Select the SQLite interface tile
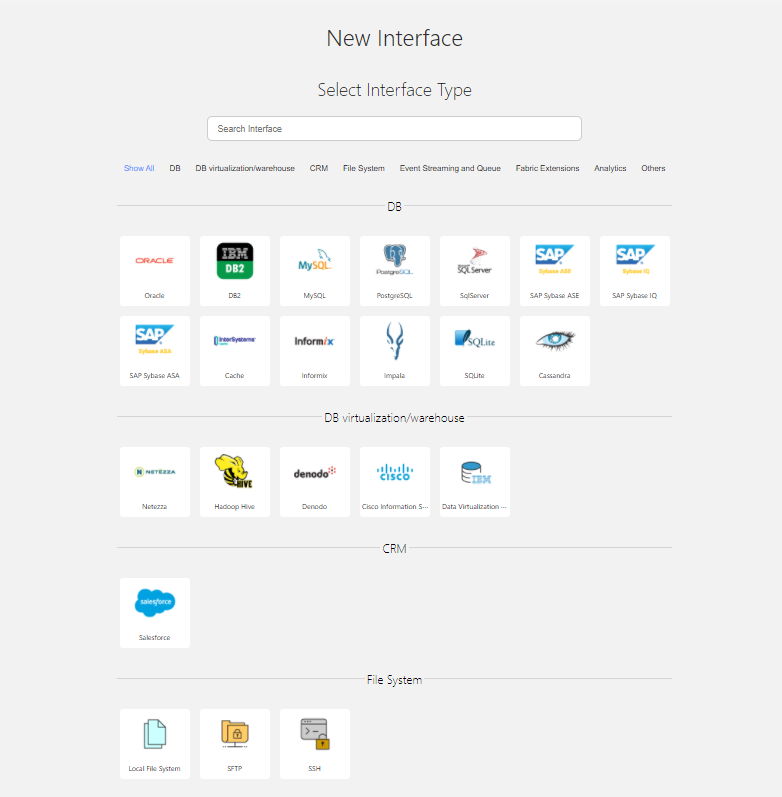 point(475,350)
